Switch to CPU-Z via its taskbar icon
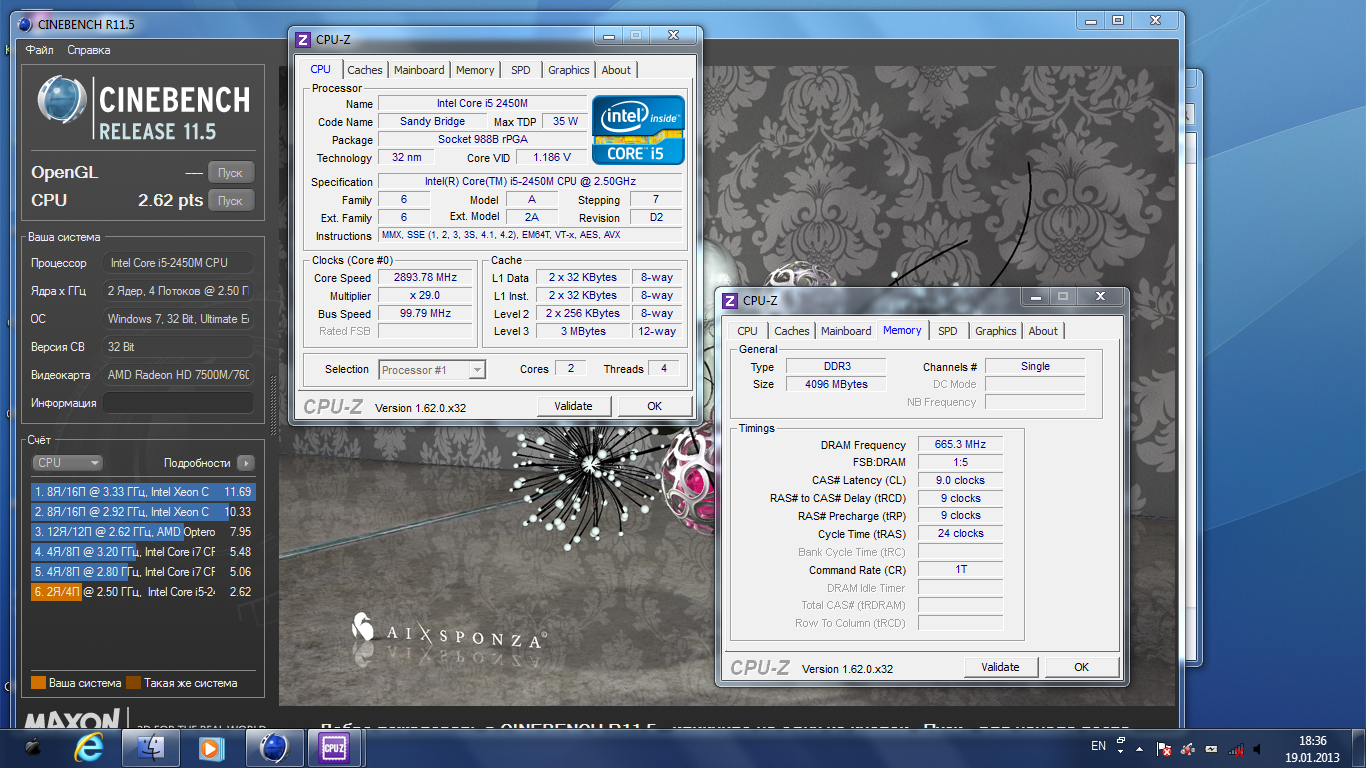 (x=334, y=747)
